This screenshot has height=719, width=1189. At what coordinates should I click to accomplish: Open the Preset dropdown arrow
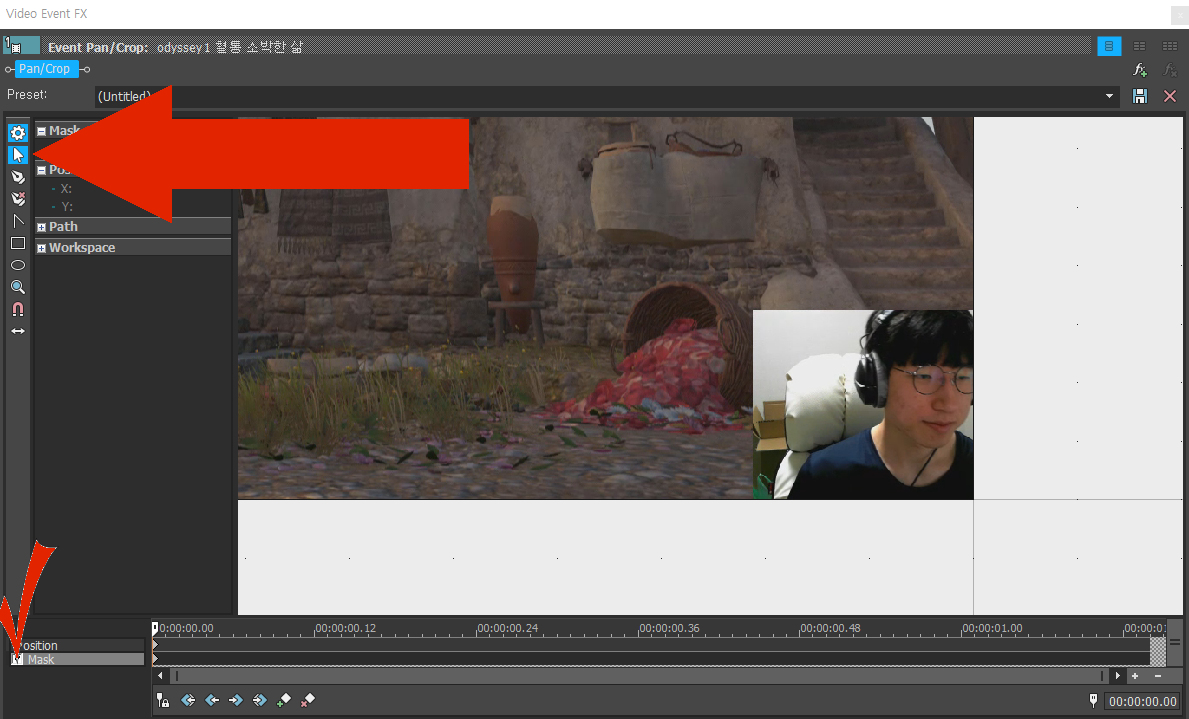1109,96
